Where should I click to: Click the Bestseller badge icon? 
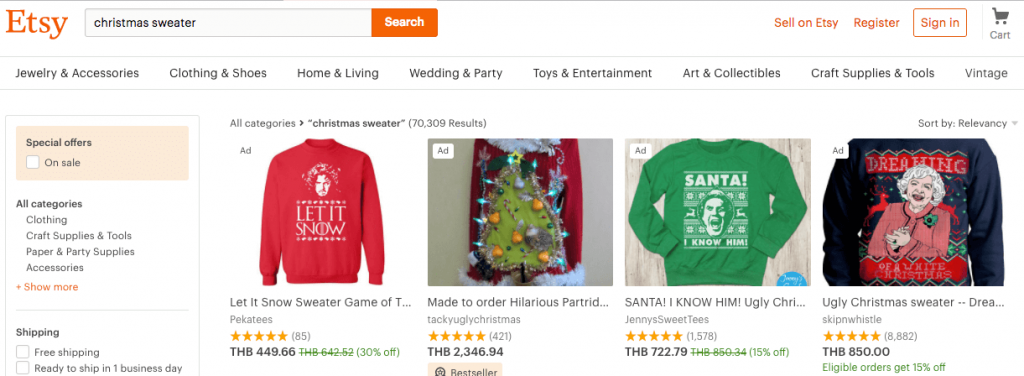(x=441, y=372)
